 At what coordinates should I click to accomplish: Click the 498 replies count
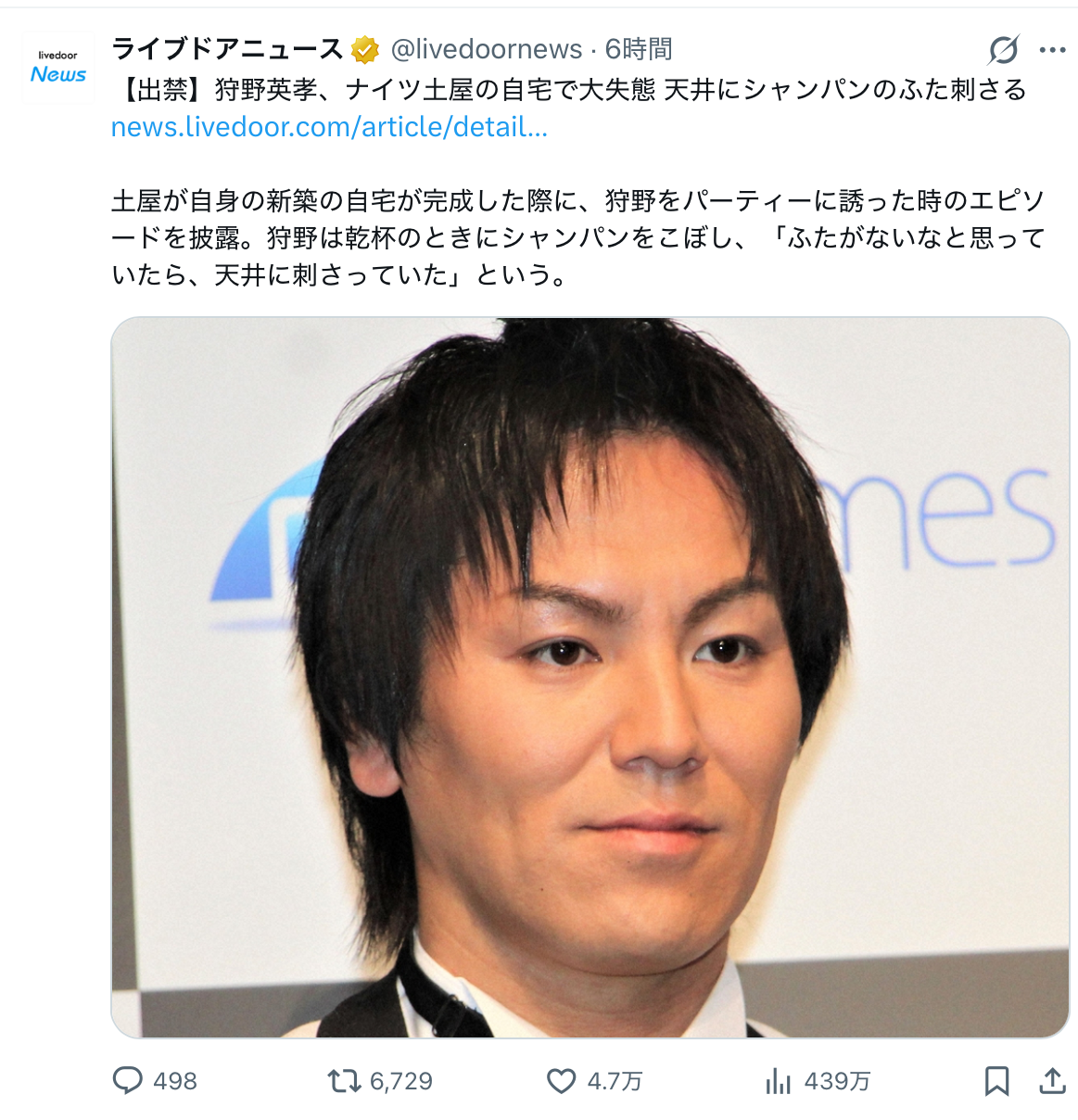coord(175,1081)
